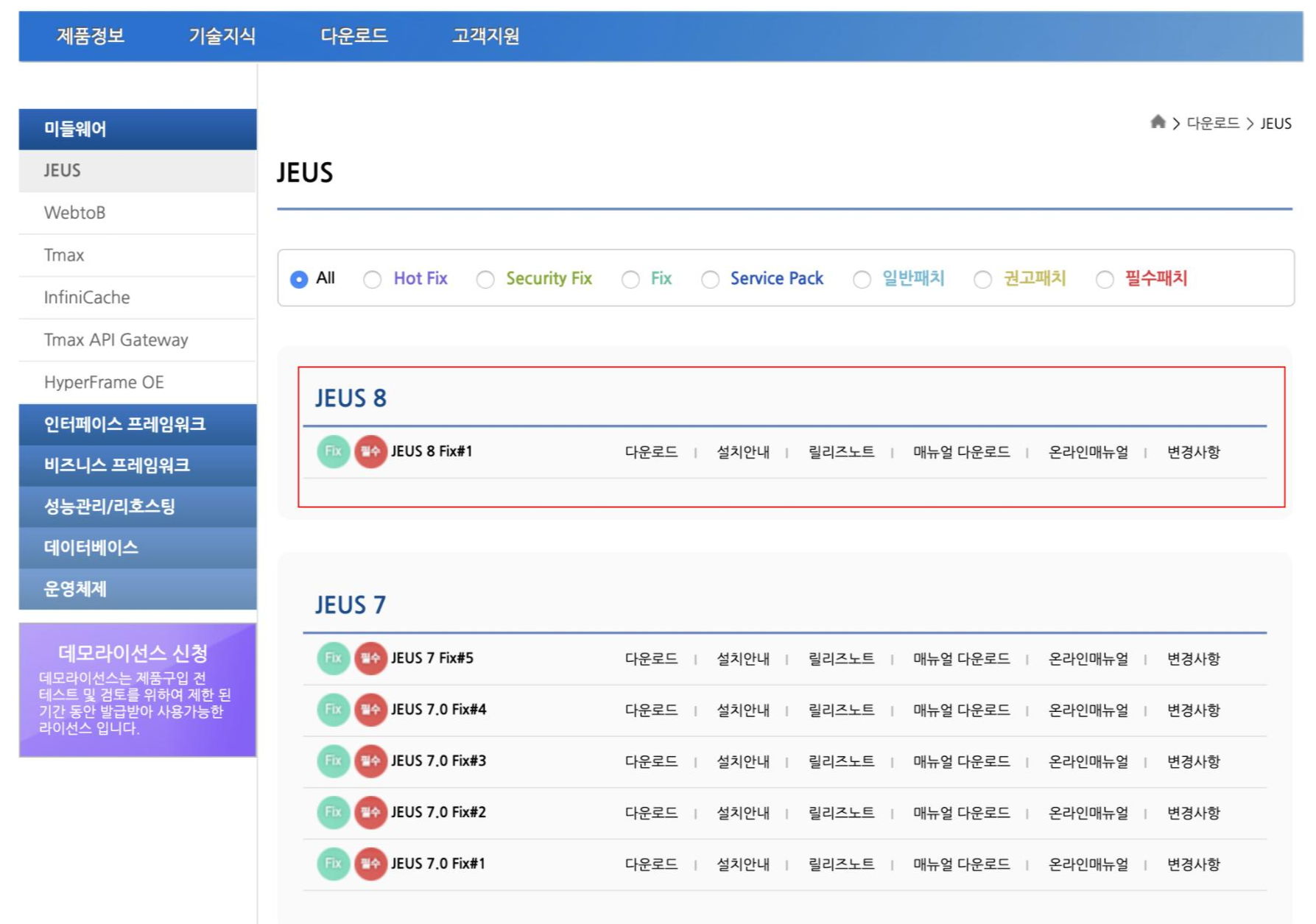This screenshot has width=1316, height=924.
Task: Expand the 미들웨어 sidebar section
Action: coord(138,129)
